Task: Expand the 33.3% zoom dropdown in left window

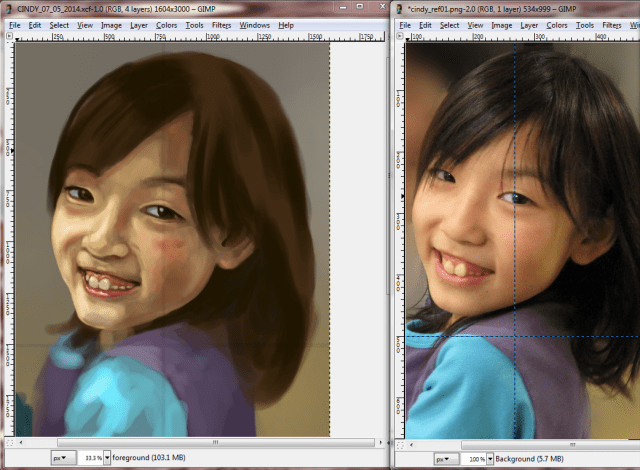Action: [x=107, y=457]
